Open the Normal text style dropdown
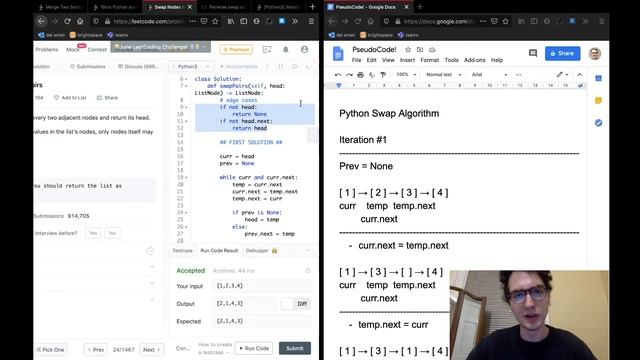This screenshot has height=360, width=640. [443, 75]
